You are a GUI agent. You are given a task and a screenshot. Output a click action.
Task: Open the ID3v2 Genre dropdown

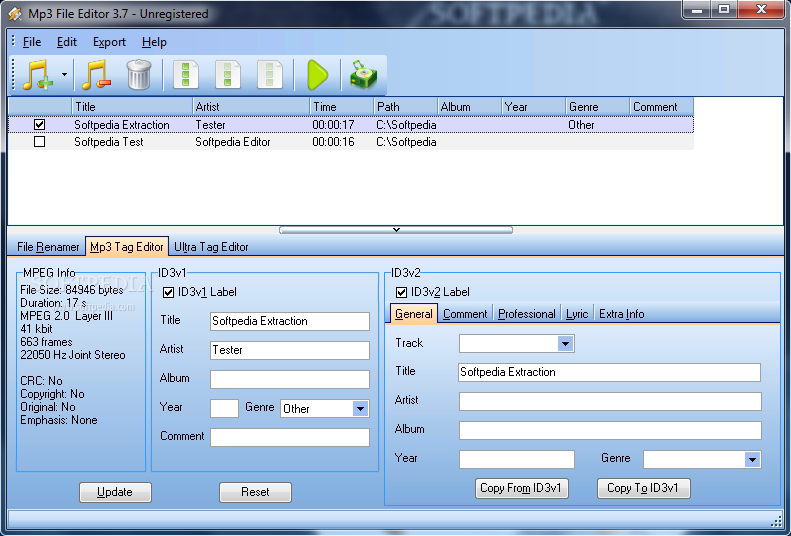(752, 459)
